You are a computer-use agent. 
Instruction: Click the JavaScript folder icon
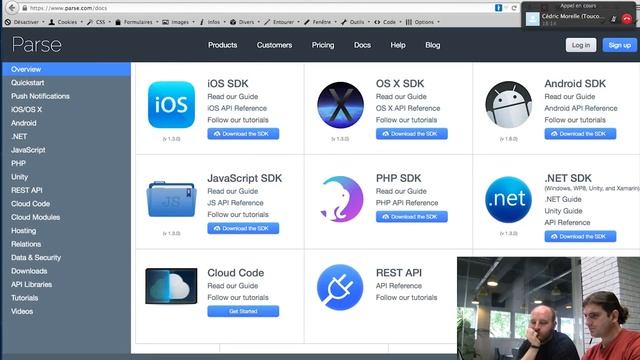click(x=171, y=199)
